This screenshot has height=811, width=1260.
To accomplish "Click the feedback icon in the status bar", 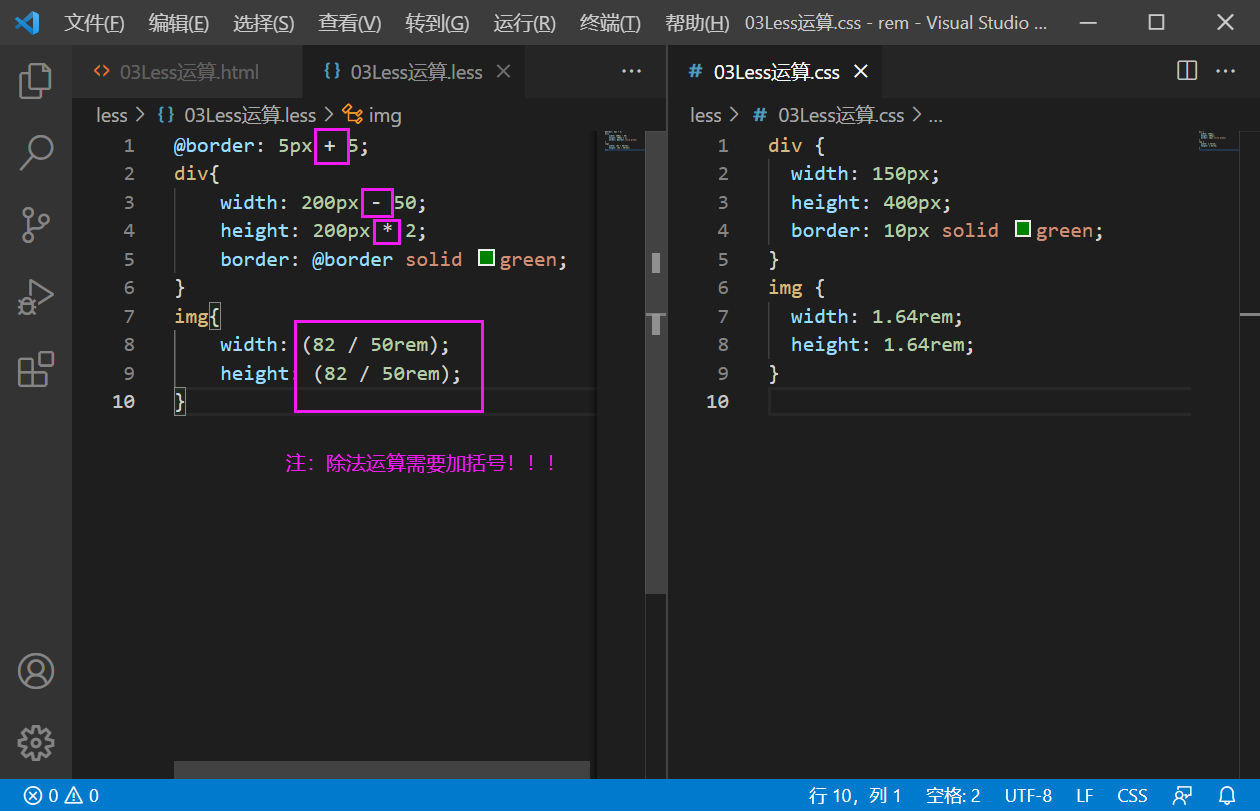I will (1183, 795).
